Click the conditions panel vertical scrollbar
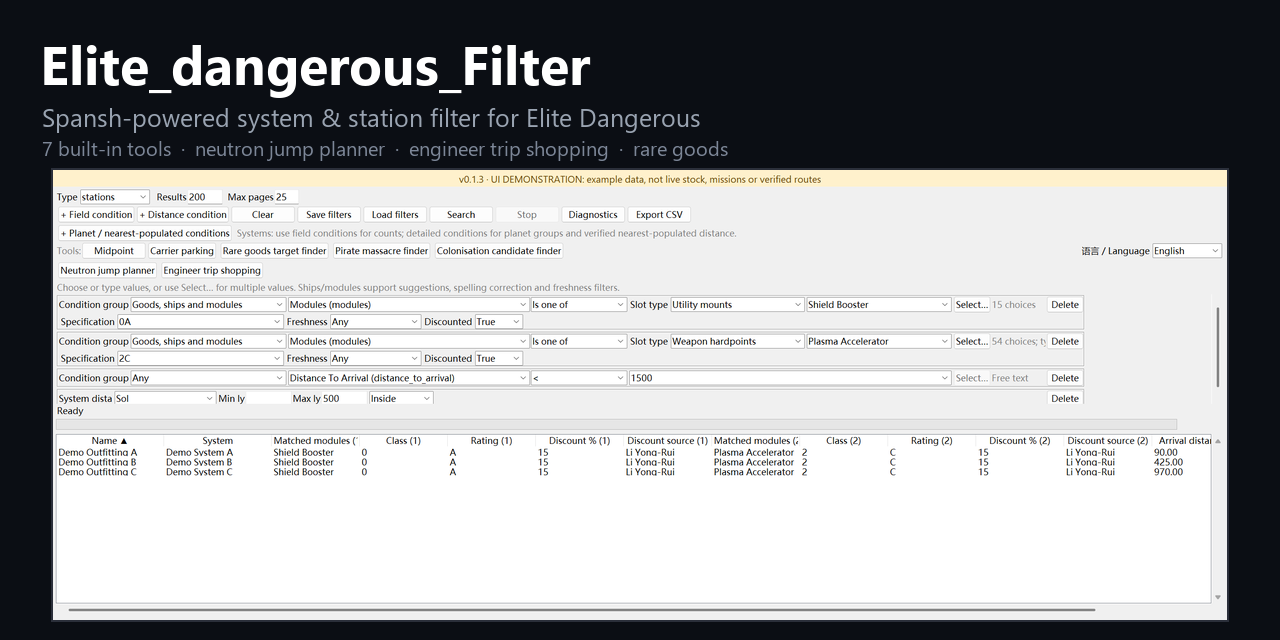 click(1217, 347)
